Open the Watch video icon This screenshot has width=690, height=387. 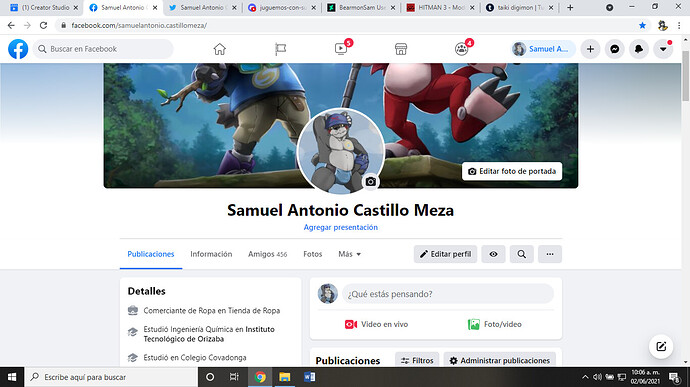[341, 49]
